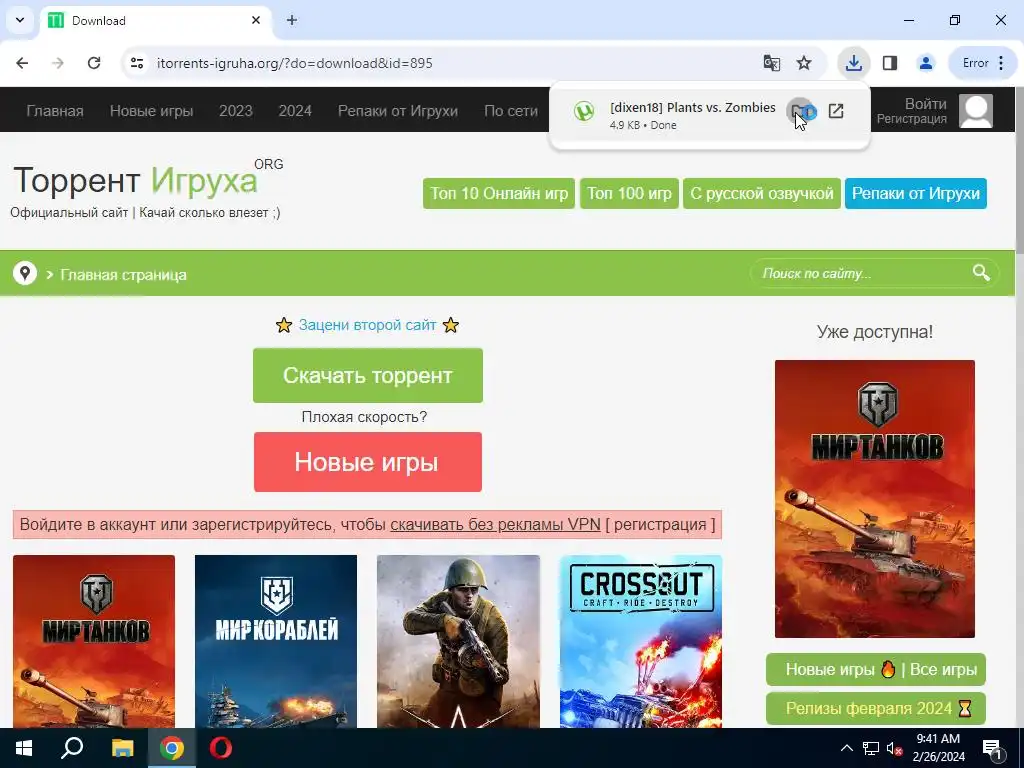Screen dimensions: 1024x768
Task: Click the user avatar icon
Action: pos(976,111)
